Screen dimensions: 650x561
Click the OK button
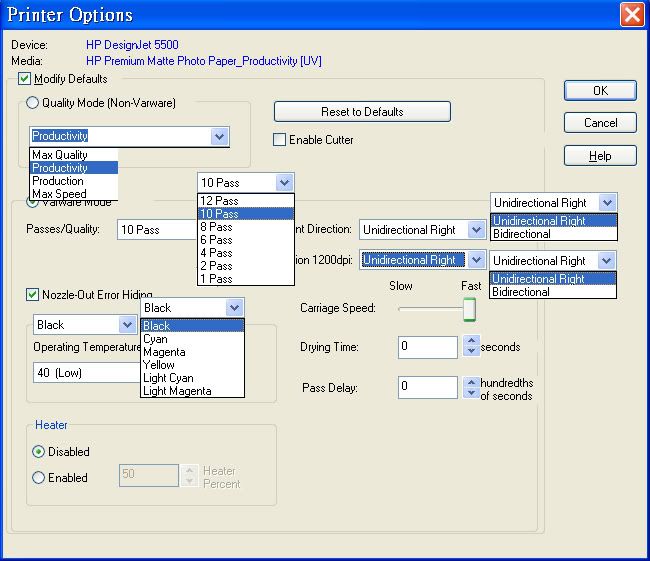(599, 90)
